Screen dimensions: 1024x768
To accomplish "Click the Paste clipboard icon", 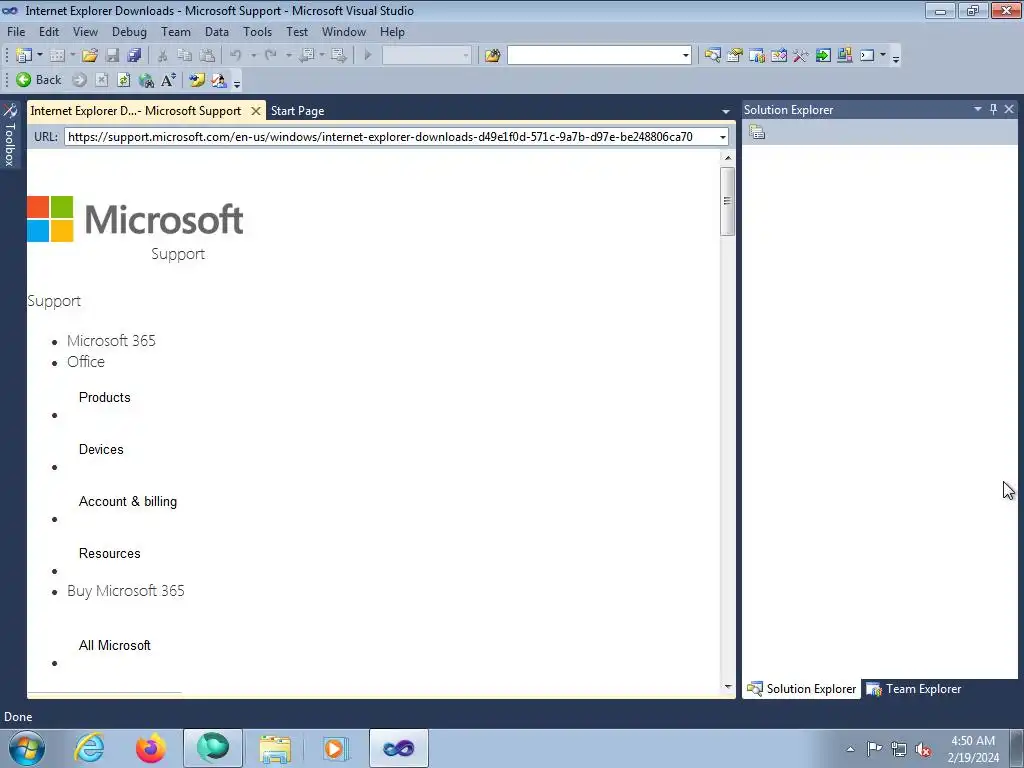I will pos(207,56).
